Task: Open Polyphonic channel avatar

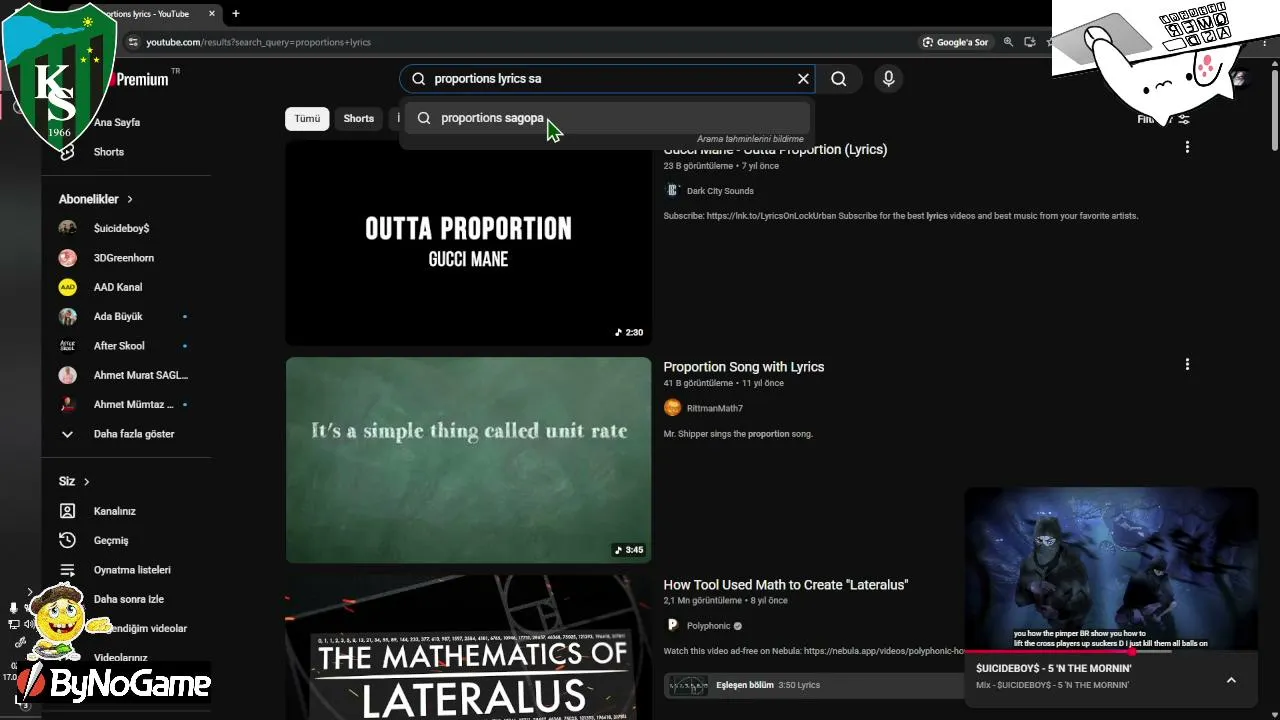Action: coord(672,626)
